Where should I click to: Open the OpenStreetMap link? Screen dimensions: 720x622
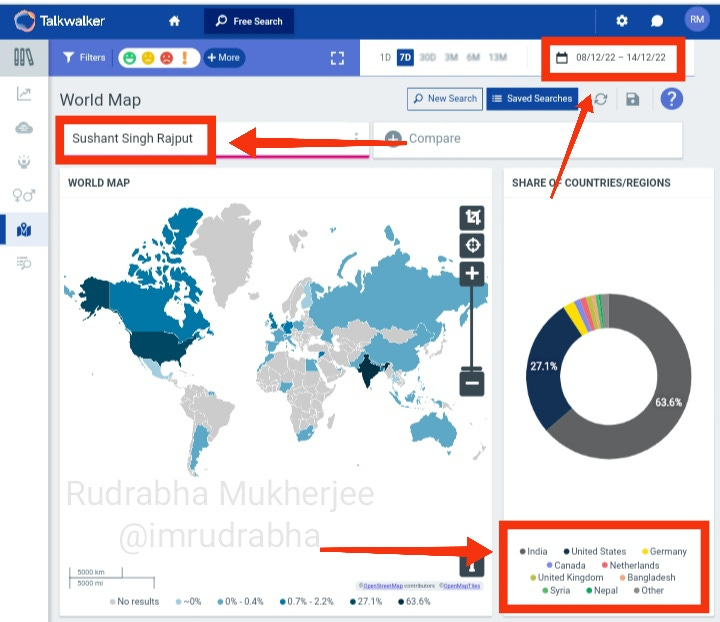(x=383, y=586)
